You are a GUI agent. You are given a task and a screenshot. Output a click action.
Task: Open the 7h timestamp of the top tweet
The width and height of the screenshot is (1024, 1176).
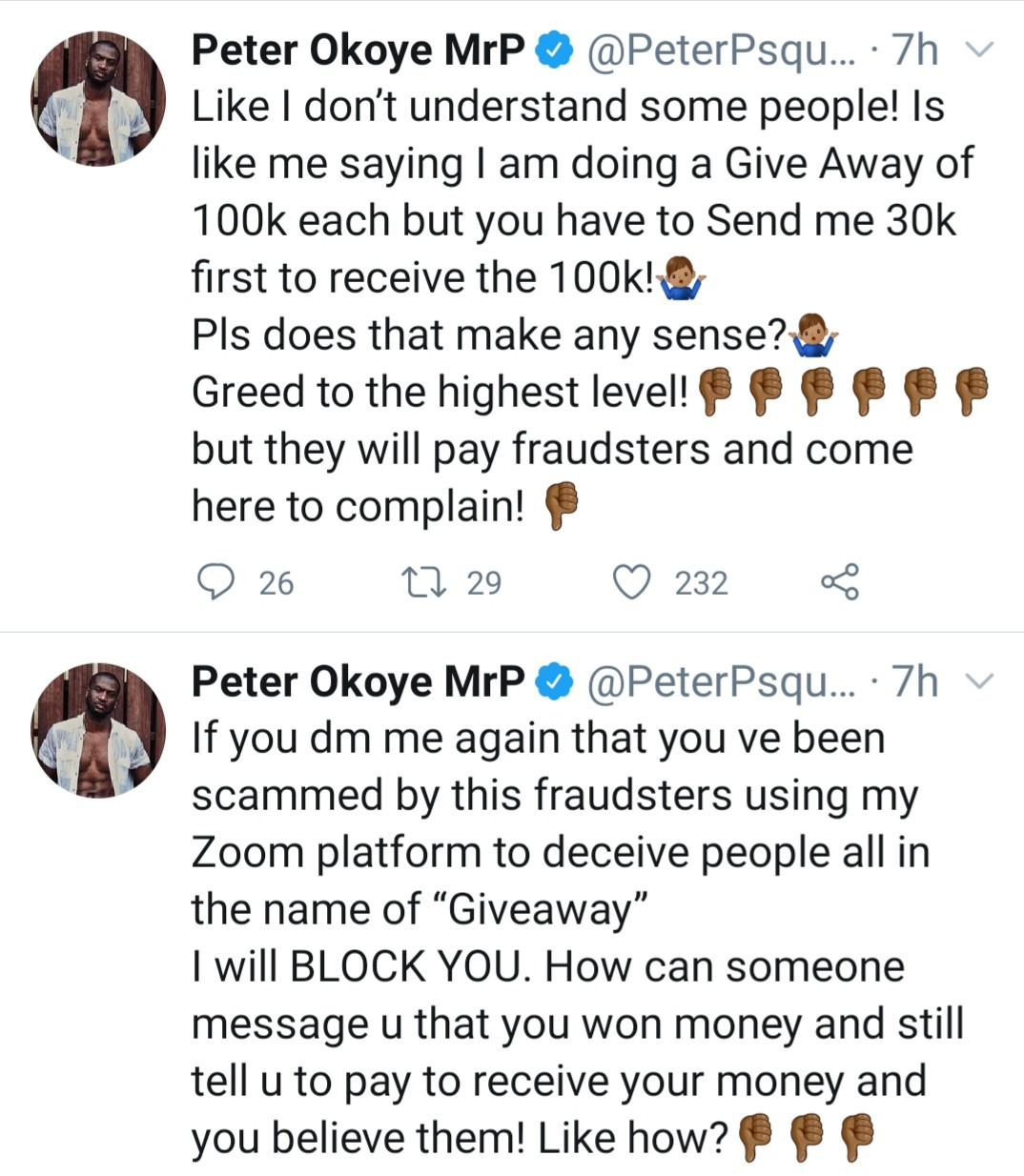click(914, 51)
